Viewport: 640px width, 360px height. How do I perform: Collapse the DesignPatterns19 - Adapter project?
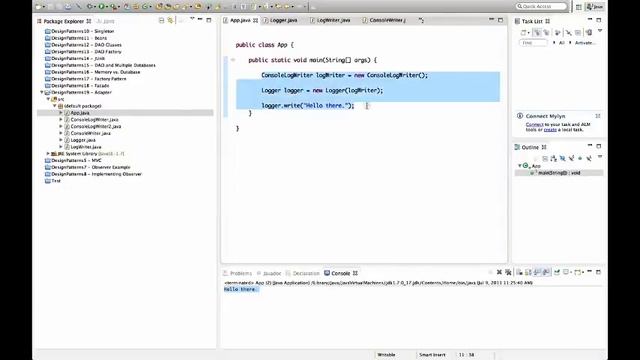pos(42,92)
